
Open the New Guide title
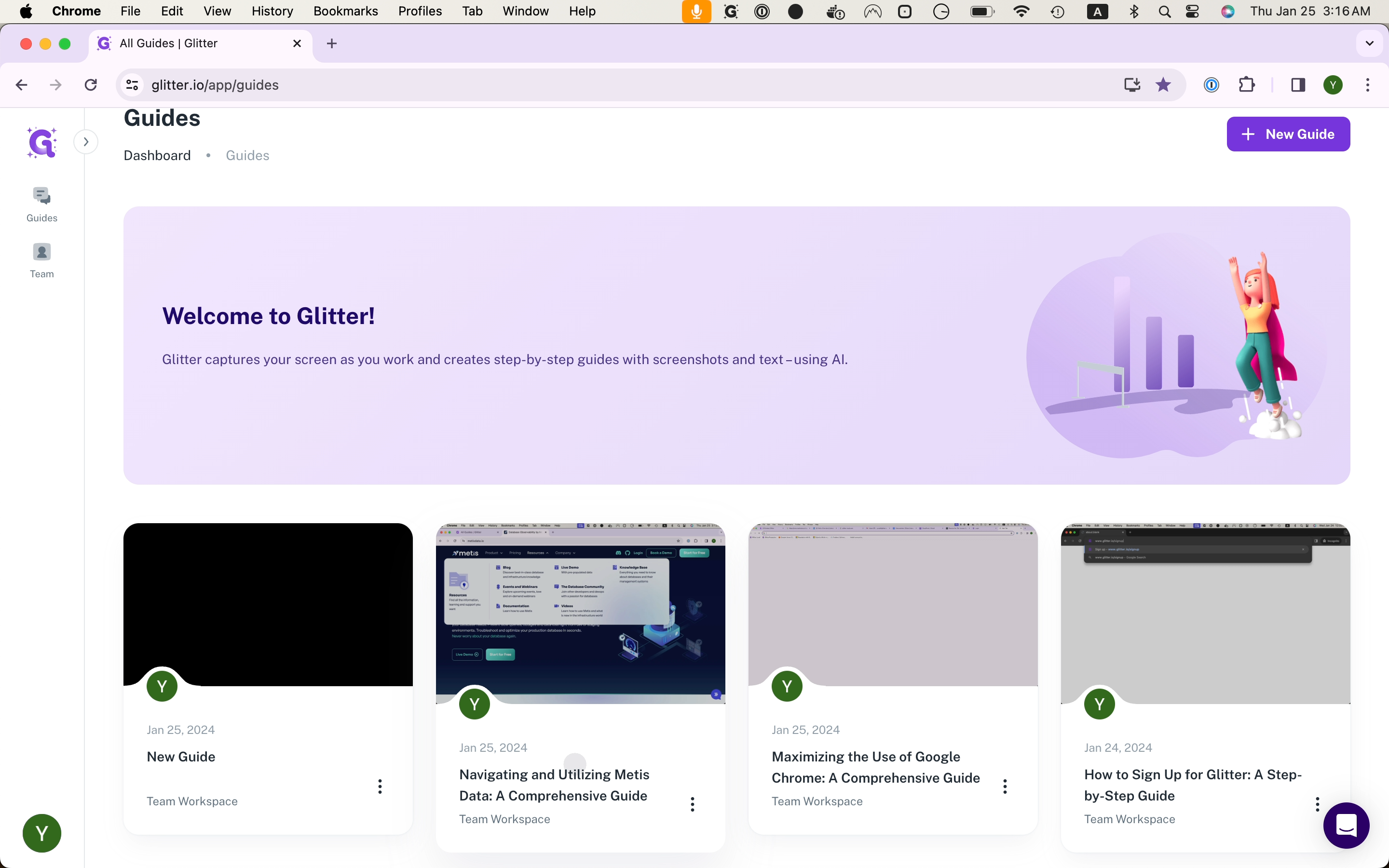tap(181, 757)
